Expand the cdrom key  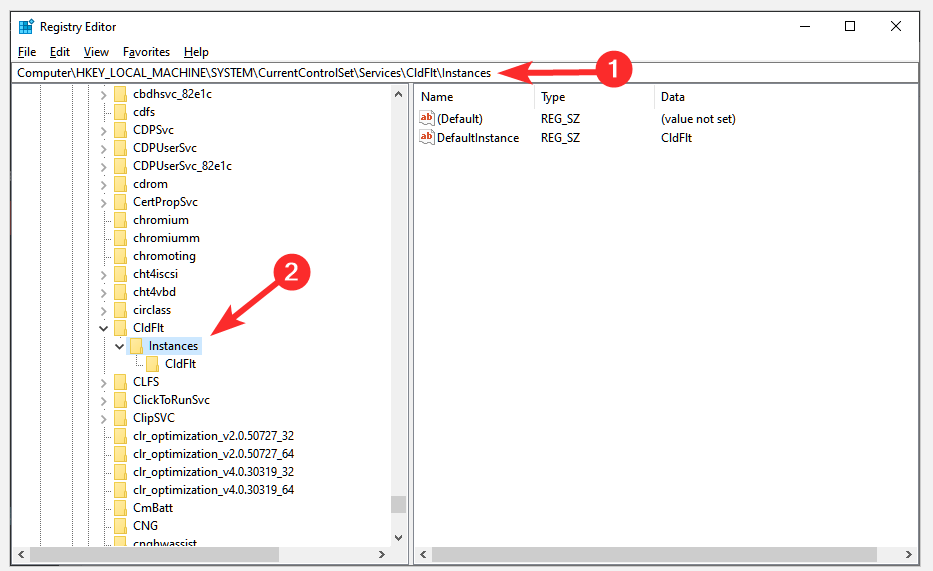[104, 185]
